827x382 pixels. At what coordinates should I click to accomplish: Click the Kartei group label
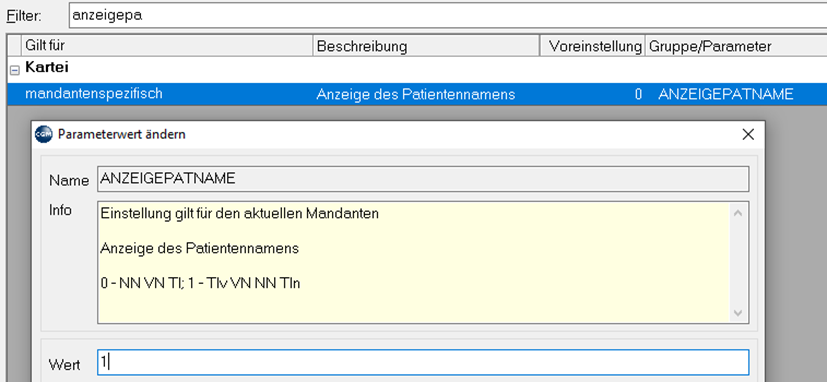point(47,68)
